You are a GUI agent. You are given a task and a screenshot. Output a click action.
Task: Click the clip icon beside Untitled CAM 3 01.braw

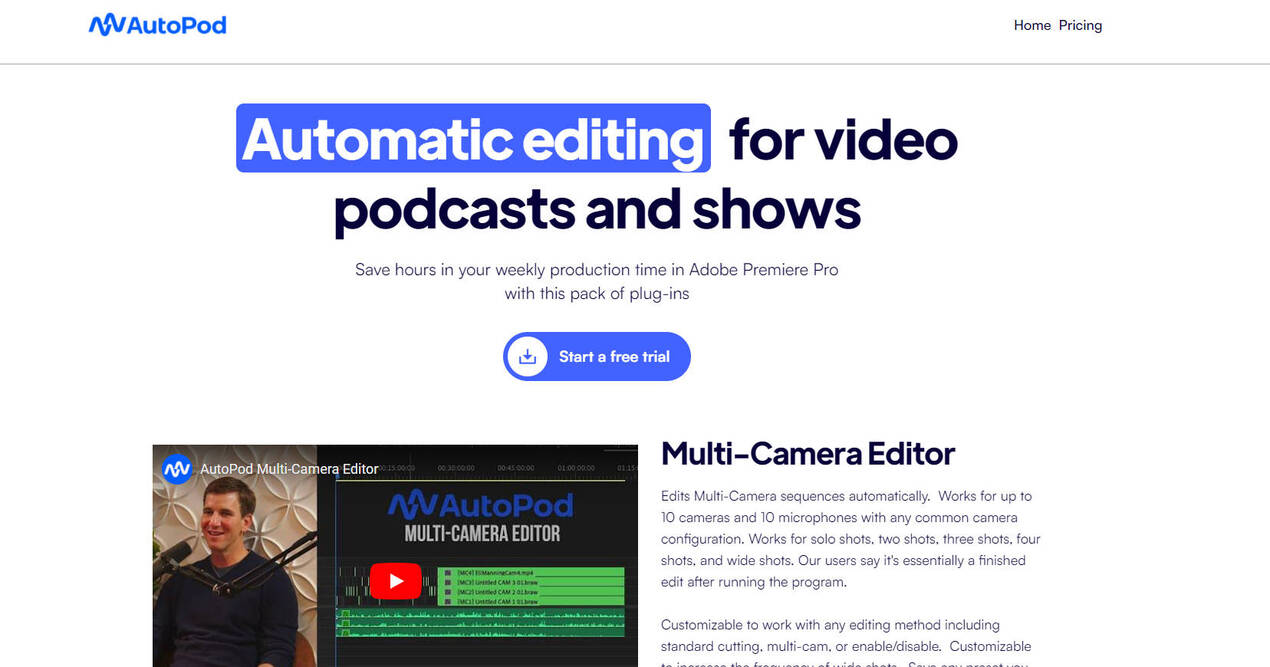(448, 583)
